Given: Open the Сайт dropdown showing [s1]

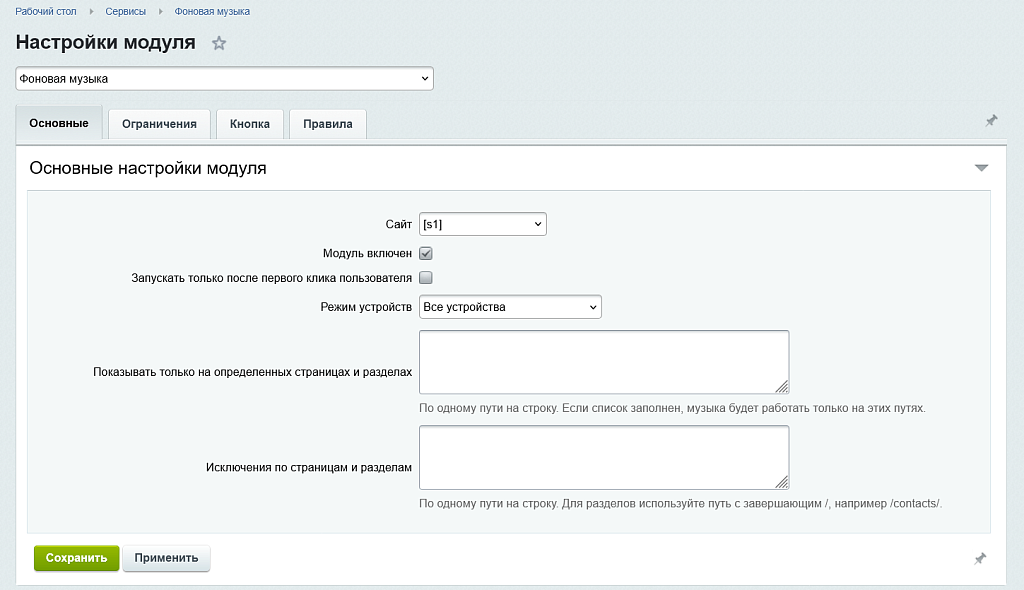Looking at the screenshot, I should [x=482, y=225].
